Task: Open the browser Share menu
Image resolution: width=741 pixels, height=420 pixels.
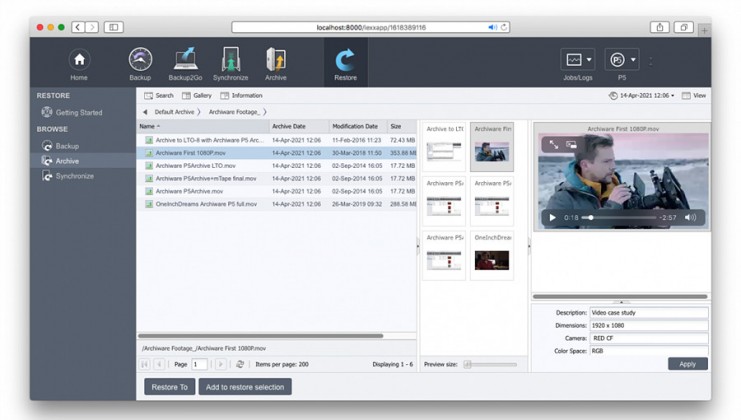Action: tap(660, 27)
